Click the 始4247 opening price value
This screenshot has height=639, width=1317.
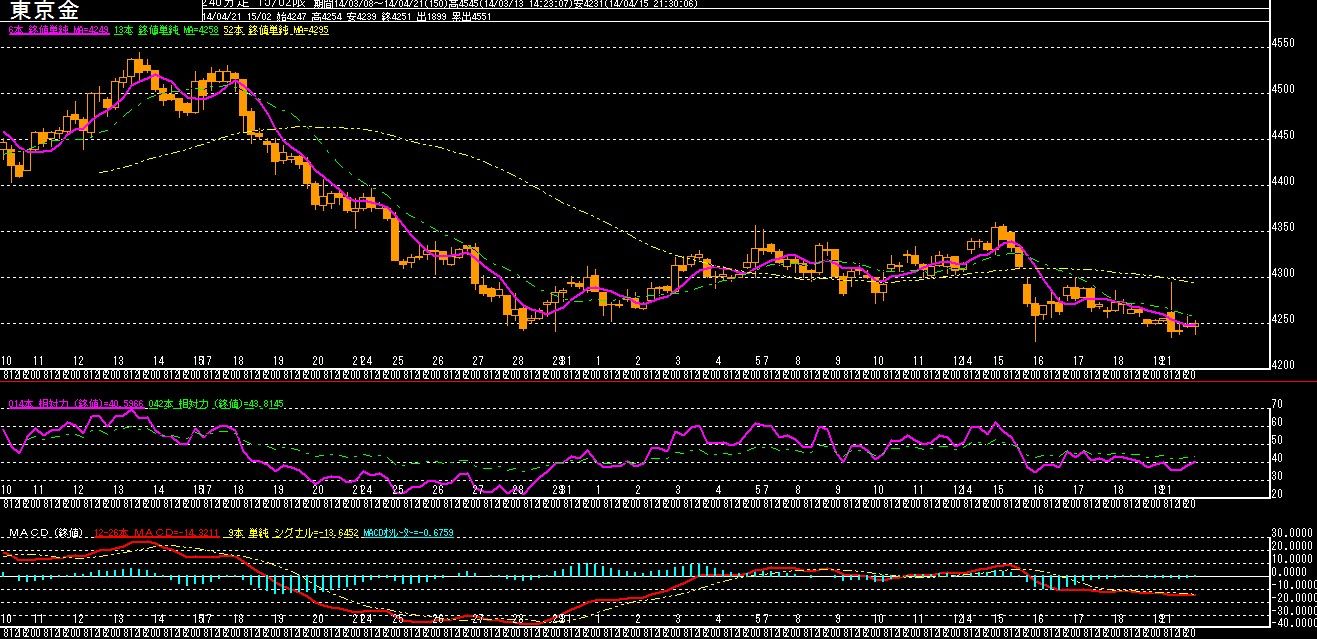[290, 17]
